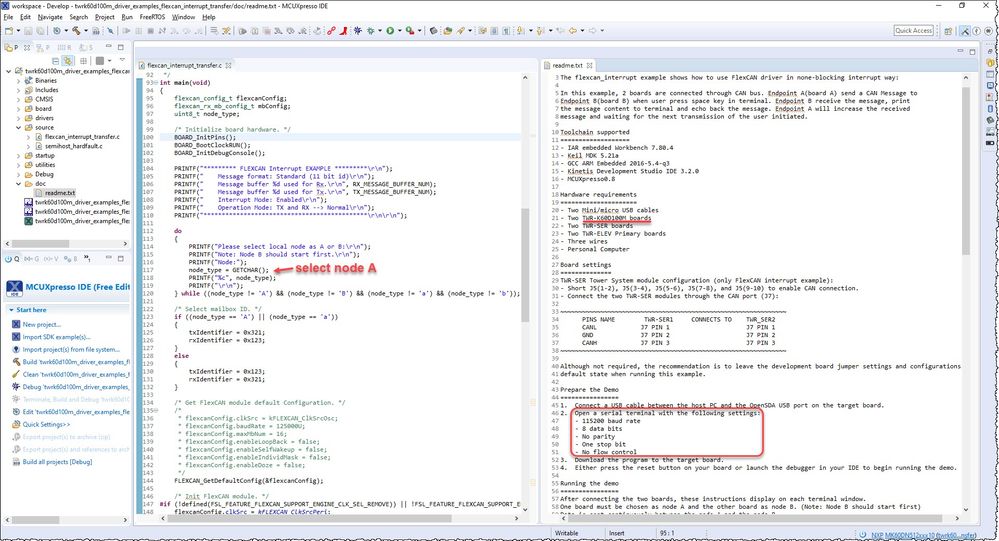Click Build icon in Quickstart panel list
The width and height of the screenshot is (999, 541).
pyautogui.click(x=16, y=362)
